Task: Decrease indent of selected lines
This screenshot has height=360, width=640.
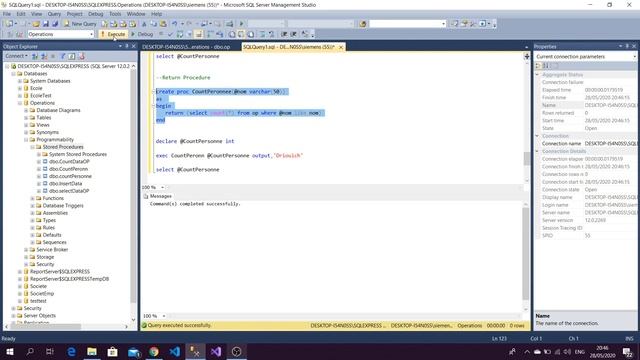Action: point(284,34)
